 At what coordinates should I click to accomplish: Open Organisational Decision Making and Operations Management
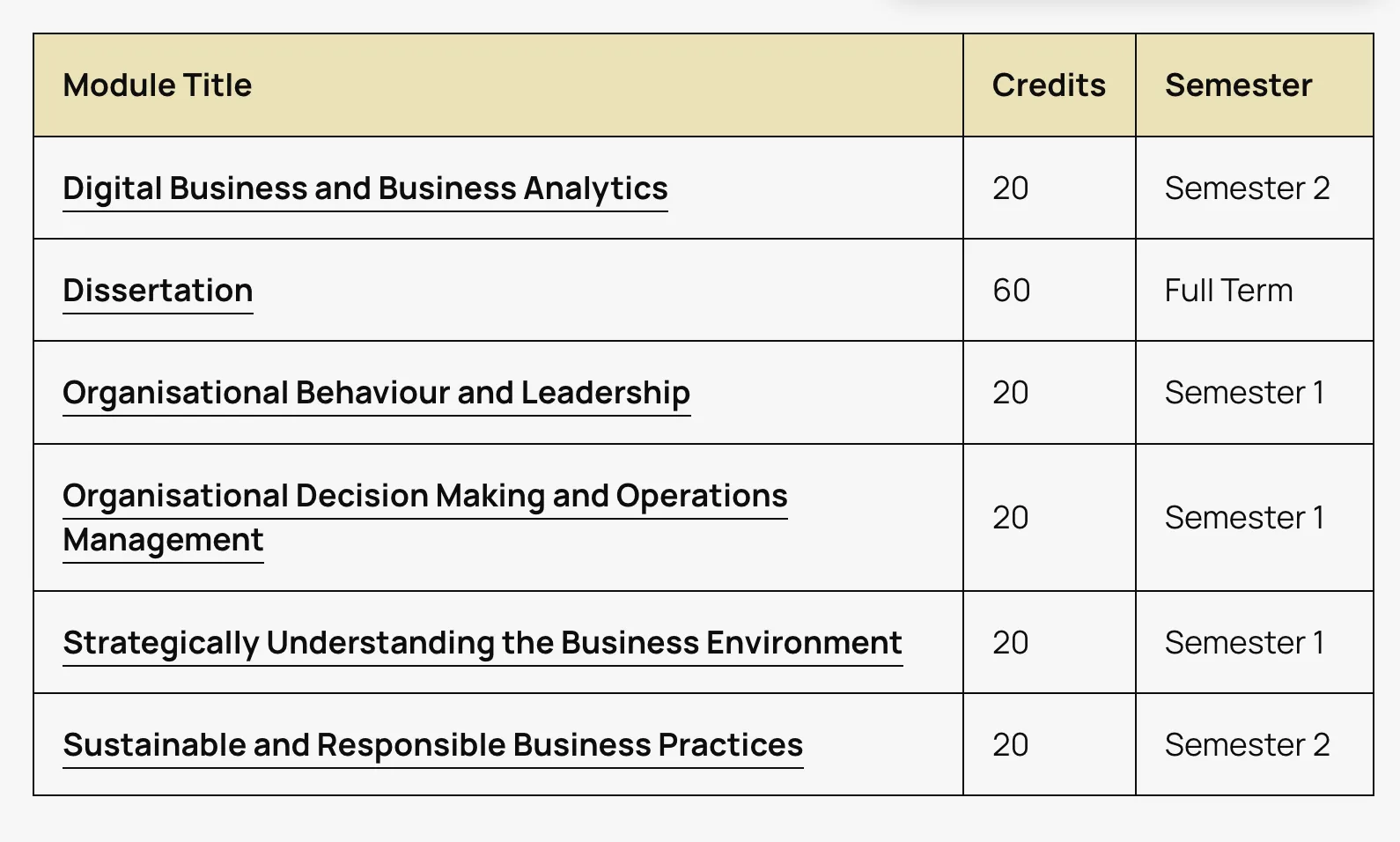(x=424, y=496)
